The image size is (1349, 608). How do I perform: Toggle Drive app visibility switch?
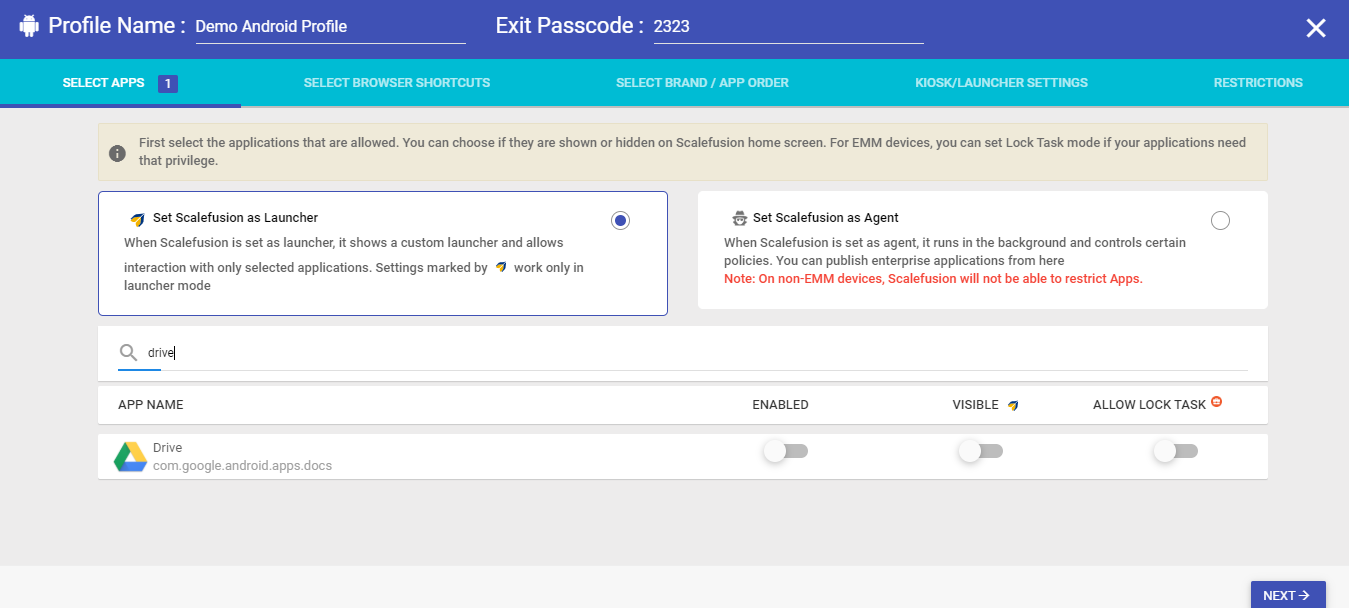pyautogui.click(x=980, y=452)
